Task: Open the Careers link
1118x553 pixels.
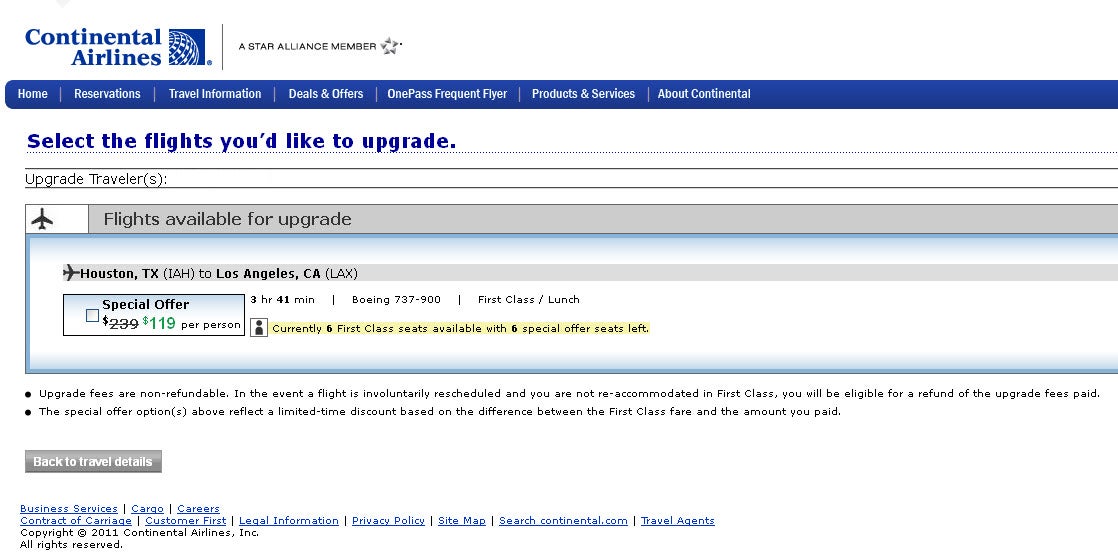Action: [x=198, y=508]
